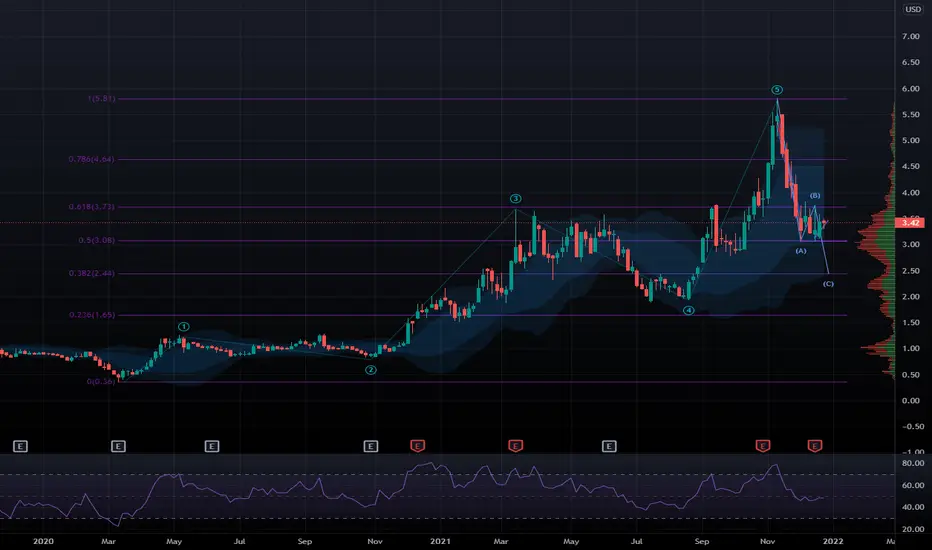Select the circled wave 4 label
The height and width of the screenshot is (550, 932).
click(x=688, y=310)
